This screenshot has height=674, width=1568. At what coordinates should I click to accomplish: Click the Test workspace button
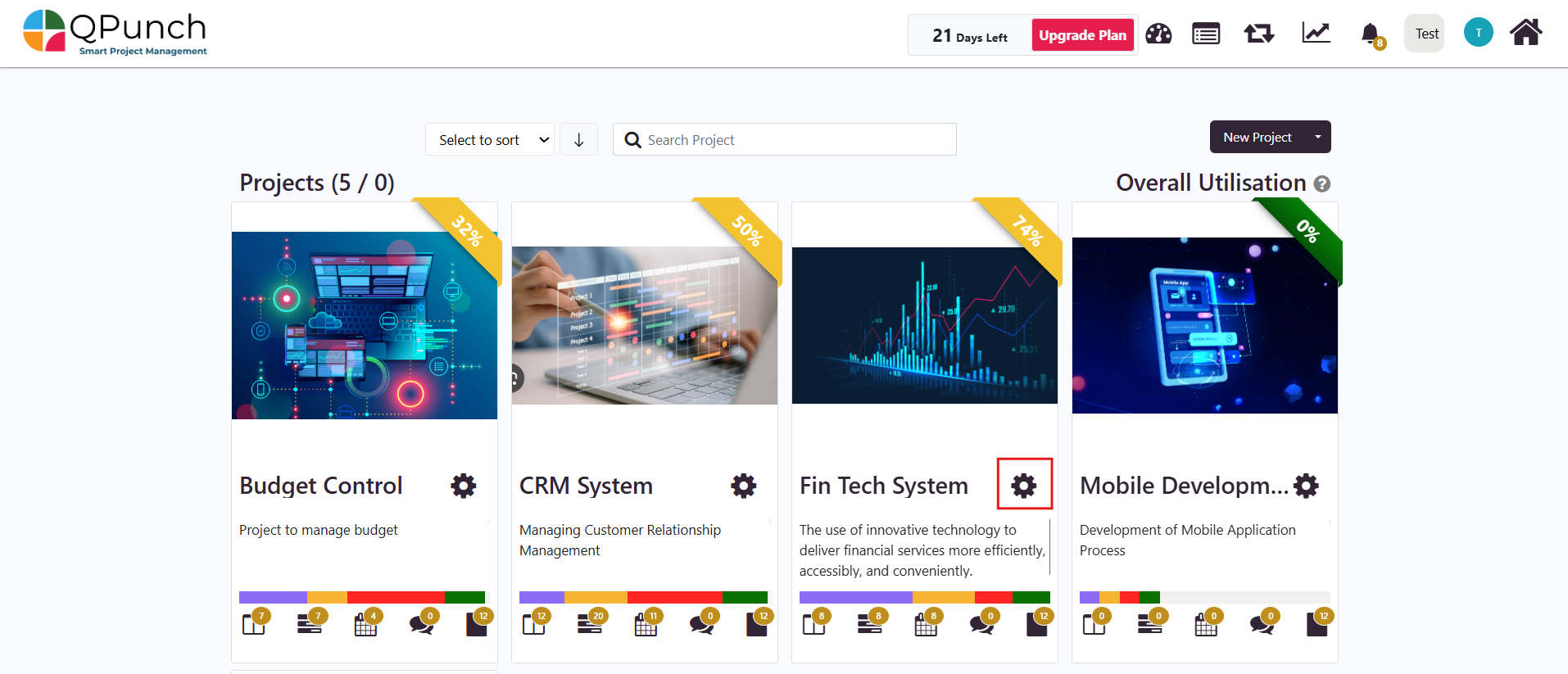coord(1425,34)
